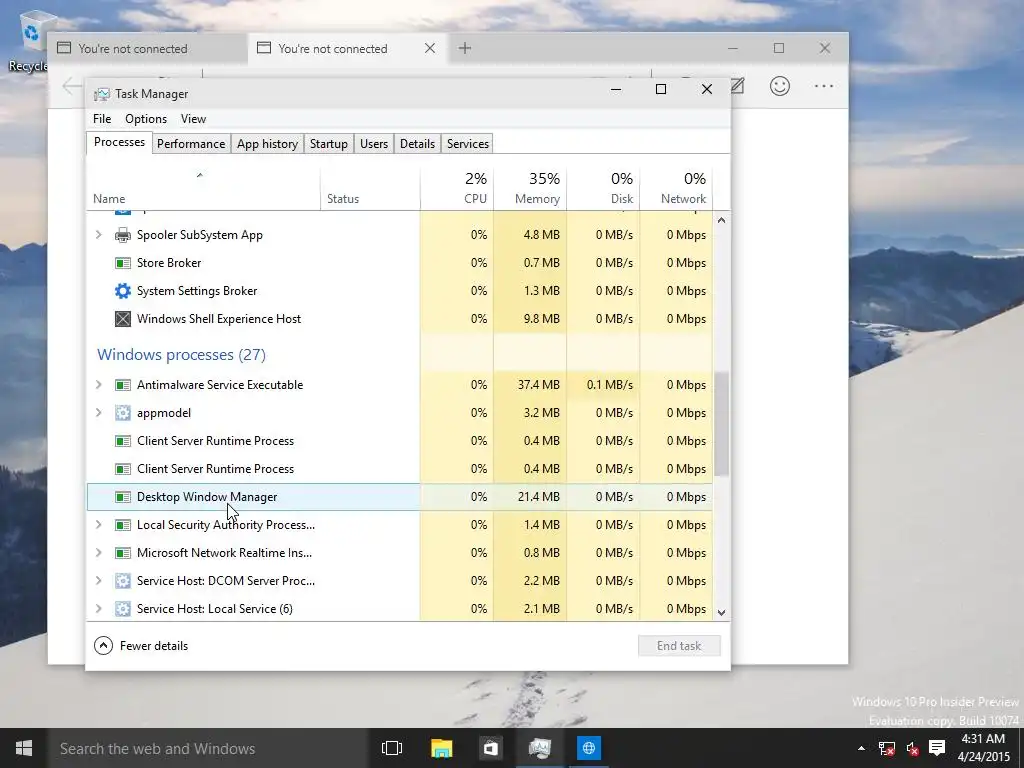Close the active 'You're not connected' browser tab
The width and height of the screenshot is (1024, 768).
(x=430, y=48)
